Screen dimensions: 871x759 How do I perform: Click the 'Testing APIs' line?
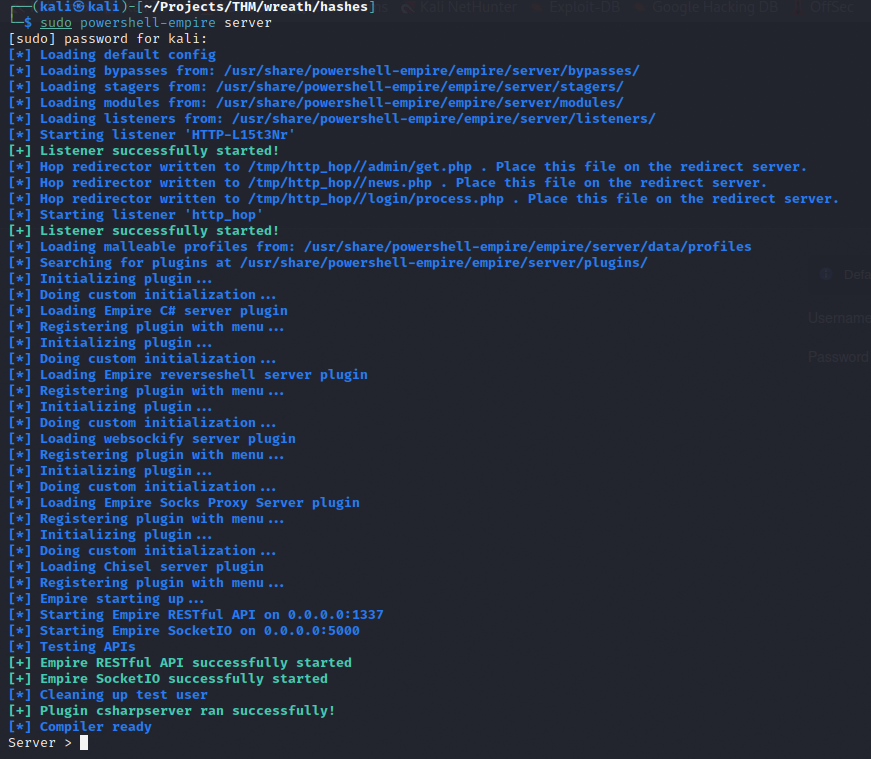[x=72, y=647]
